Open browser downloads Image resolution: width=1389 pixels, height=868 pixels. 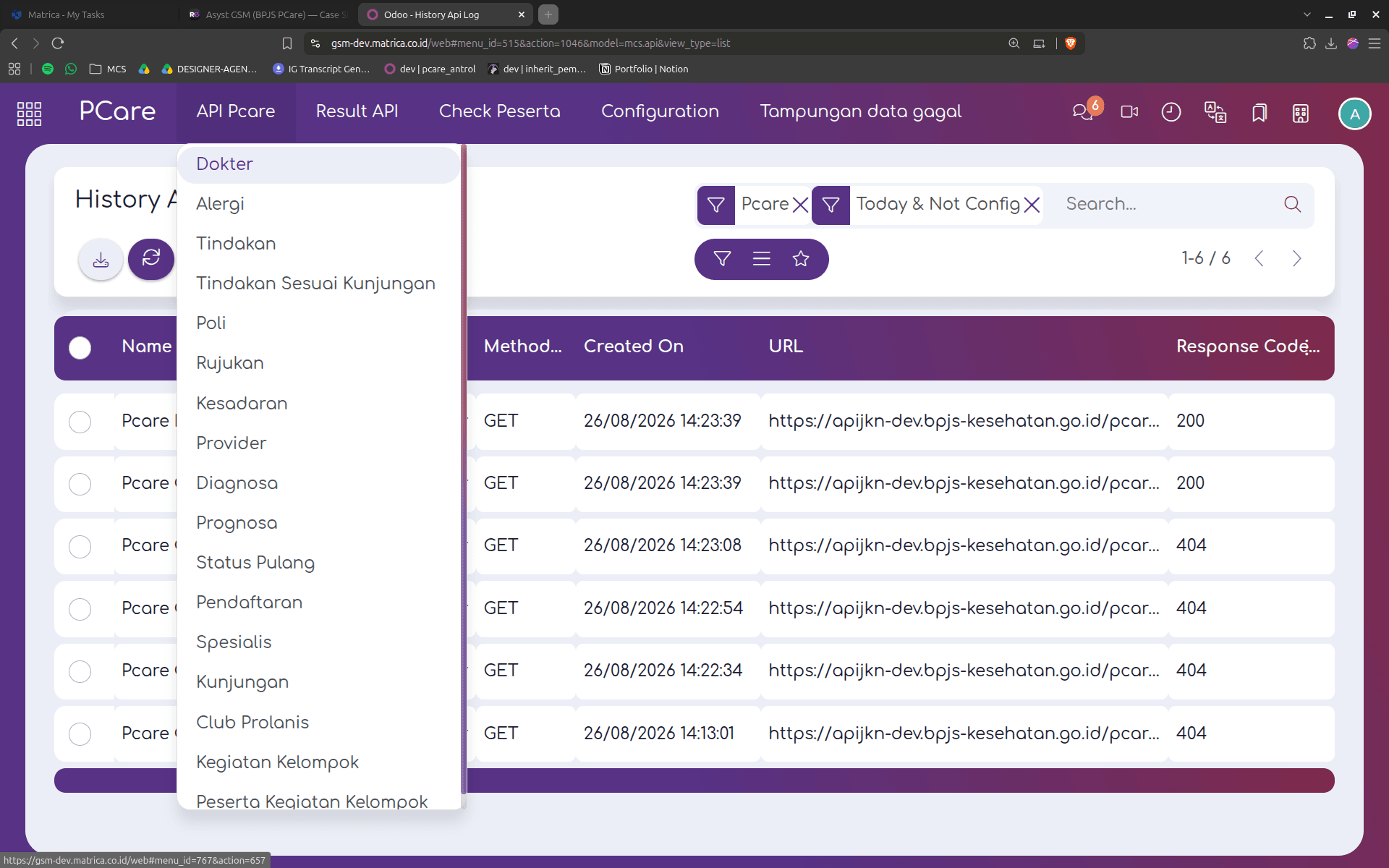click(x=1331, y=43)
